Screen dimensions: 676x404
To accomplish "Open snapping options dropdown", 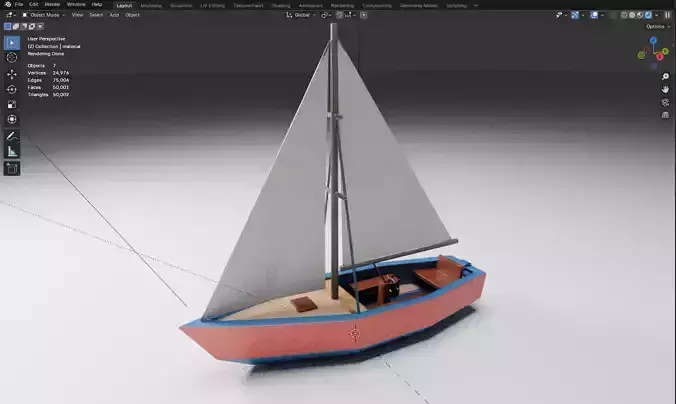I will pos(351,15).
